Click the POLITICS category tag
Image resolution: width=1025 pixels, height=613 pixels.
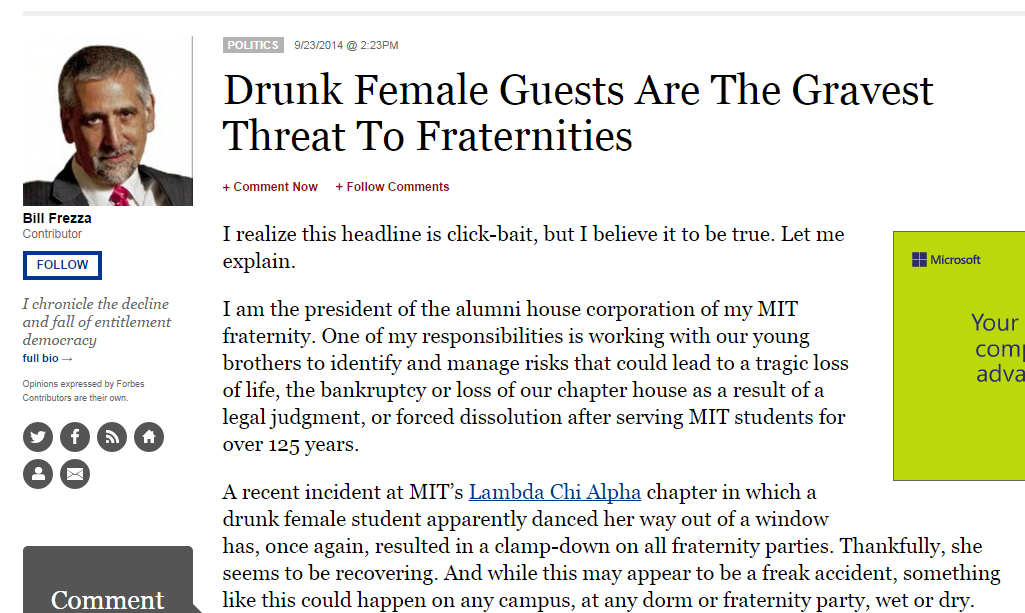click(x=253, y=45)
